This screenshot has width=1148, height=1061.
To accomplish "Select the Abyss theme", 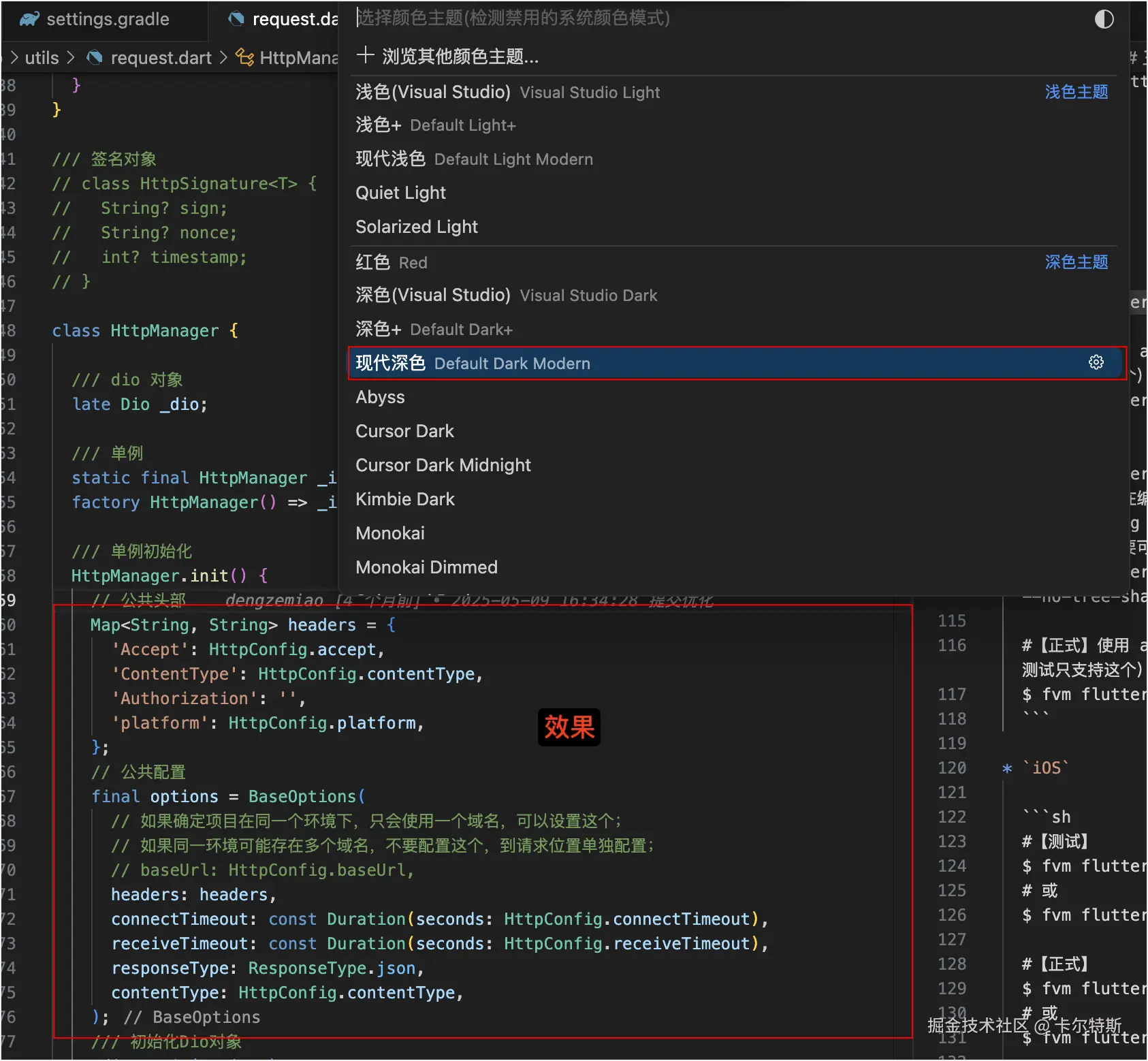I will coord(734,397).
